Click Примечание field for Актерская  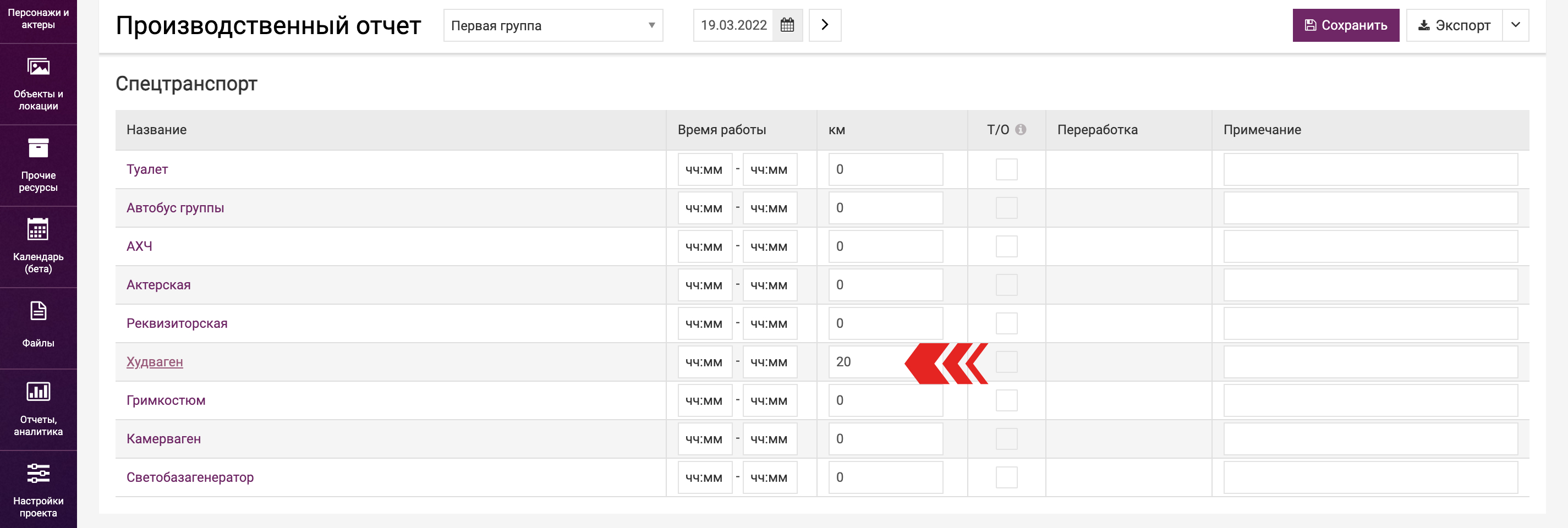[1370, 285]
